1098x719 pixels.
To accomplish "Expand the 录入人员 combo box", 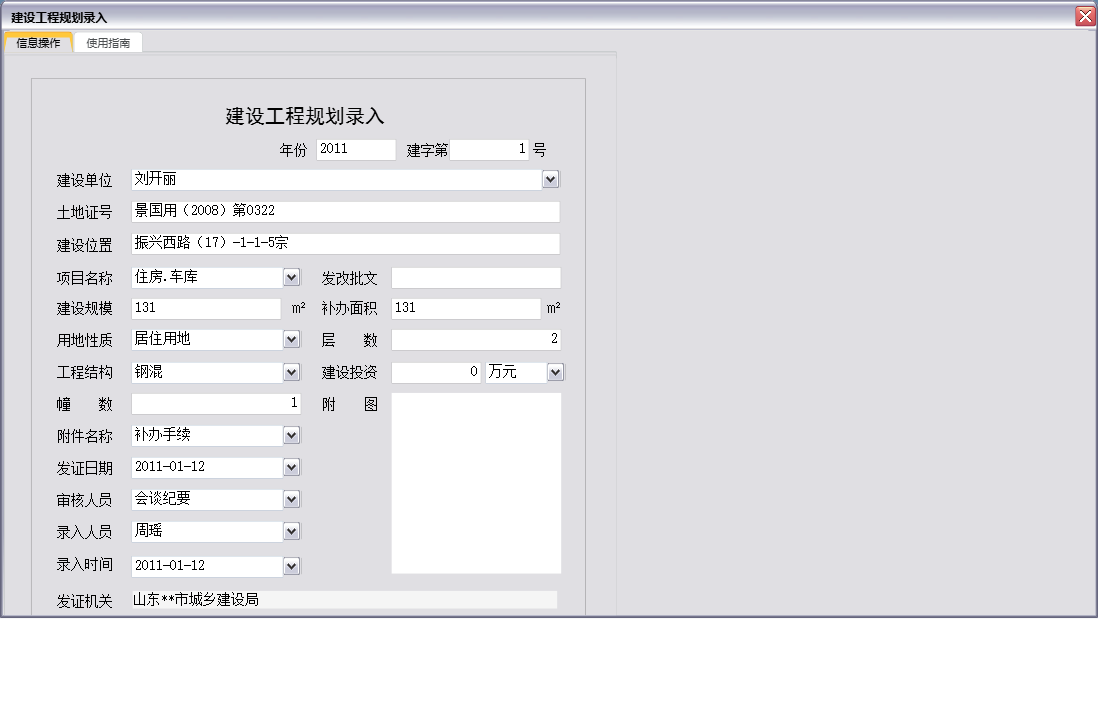I will click(290, 530).
